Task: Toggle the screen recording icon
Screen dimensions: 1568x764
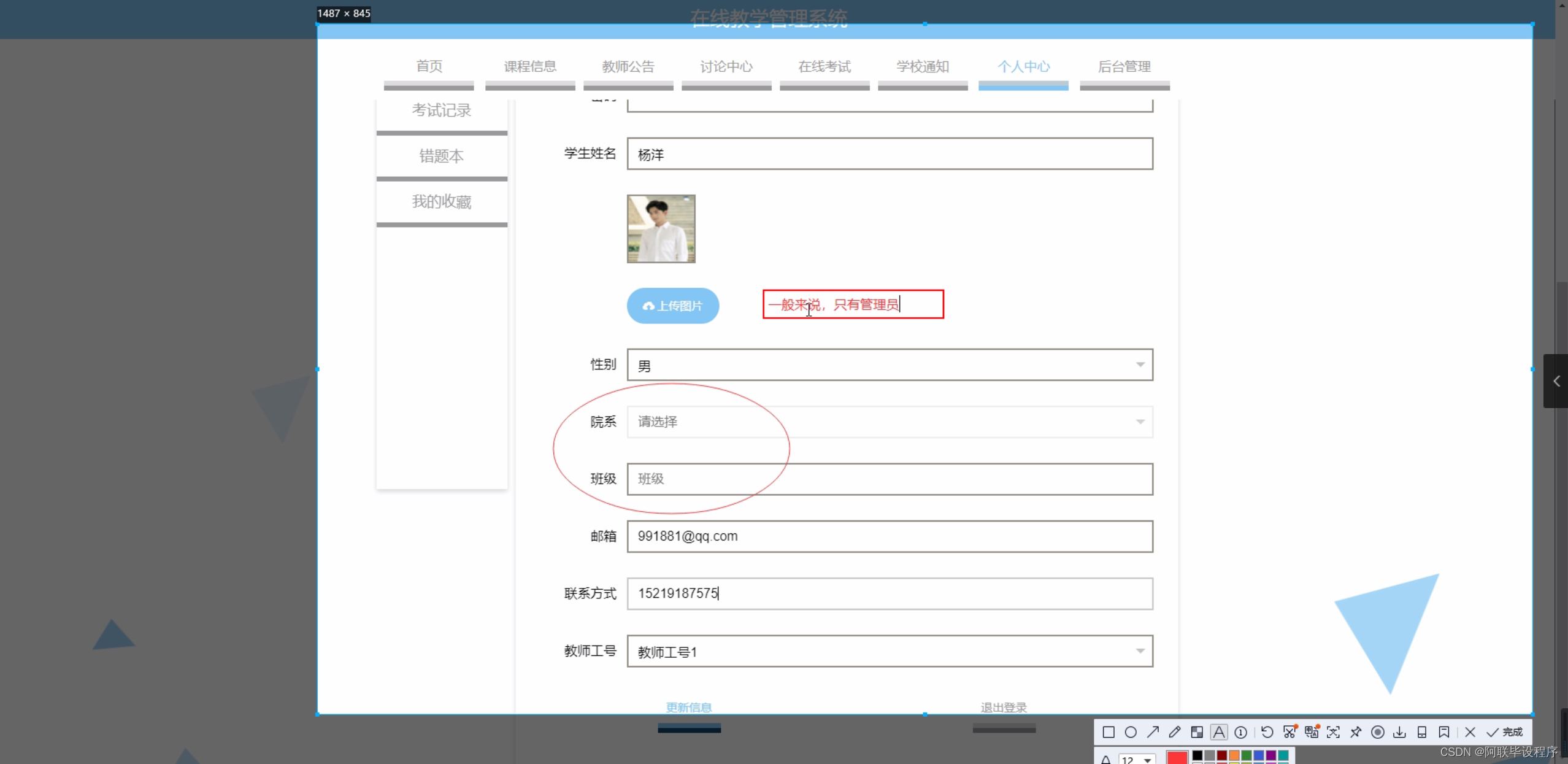Action: (1377, 732)
